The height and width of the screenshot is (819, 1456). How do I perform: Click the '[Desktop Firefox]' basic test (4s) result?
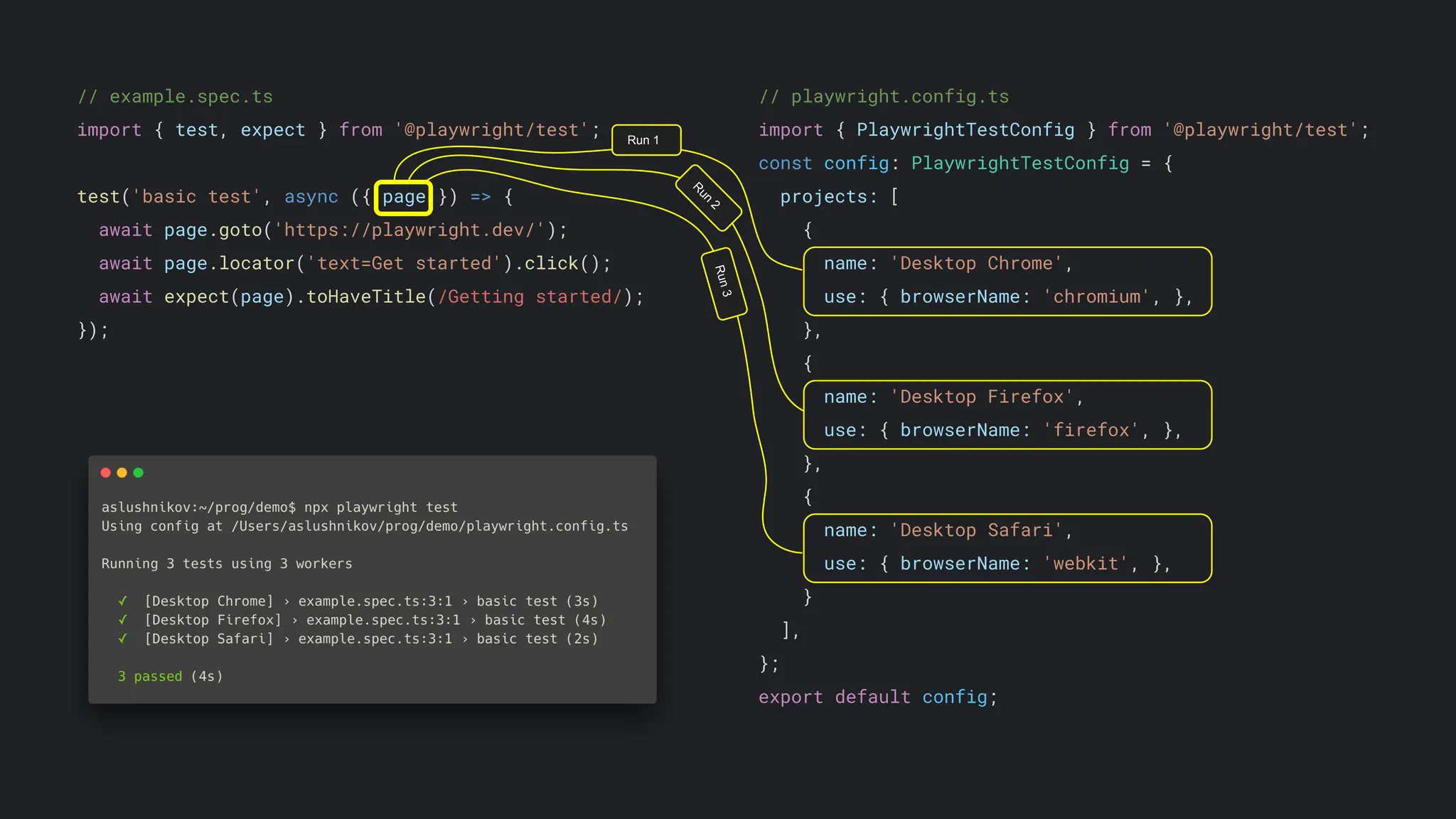(x=375, y=620)
